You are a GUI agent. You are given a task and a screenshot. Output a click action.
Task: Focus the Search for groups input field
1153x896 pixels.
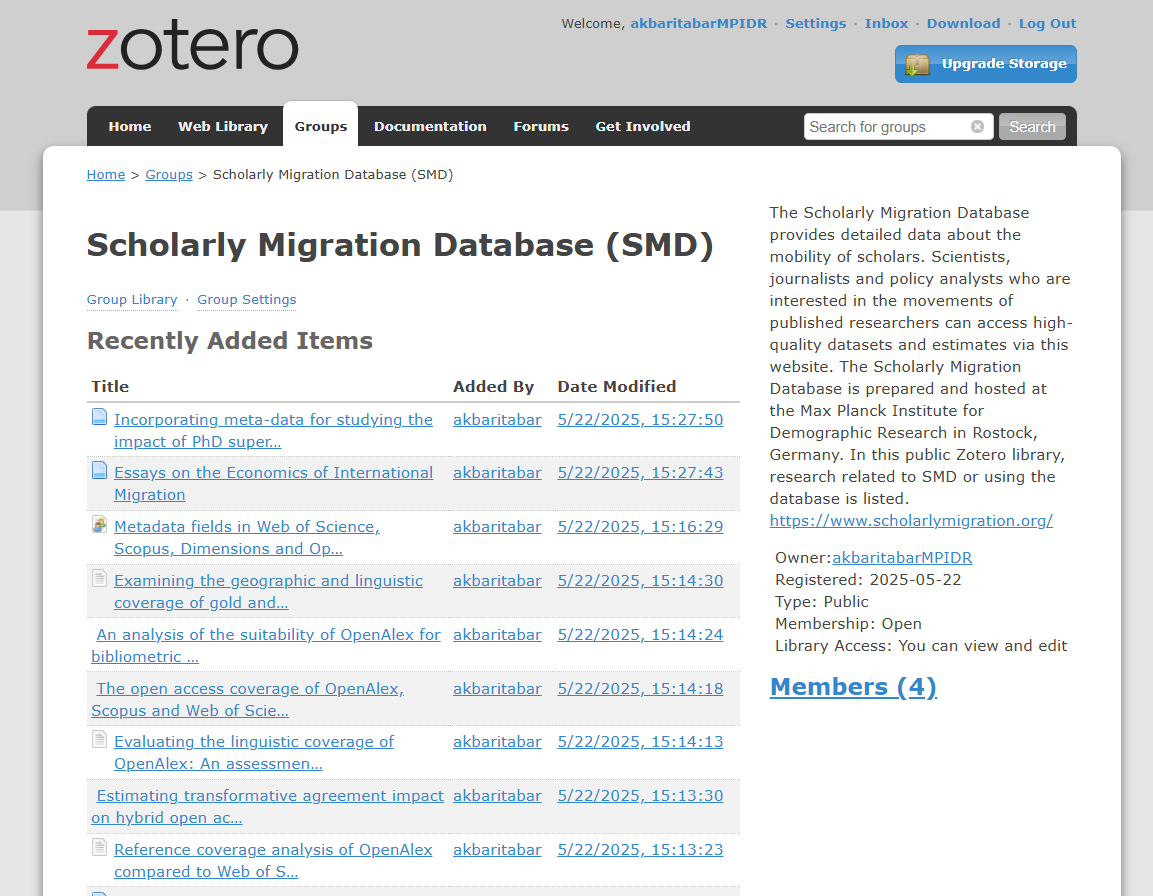tap(886, 127)
